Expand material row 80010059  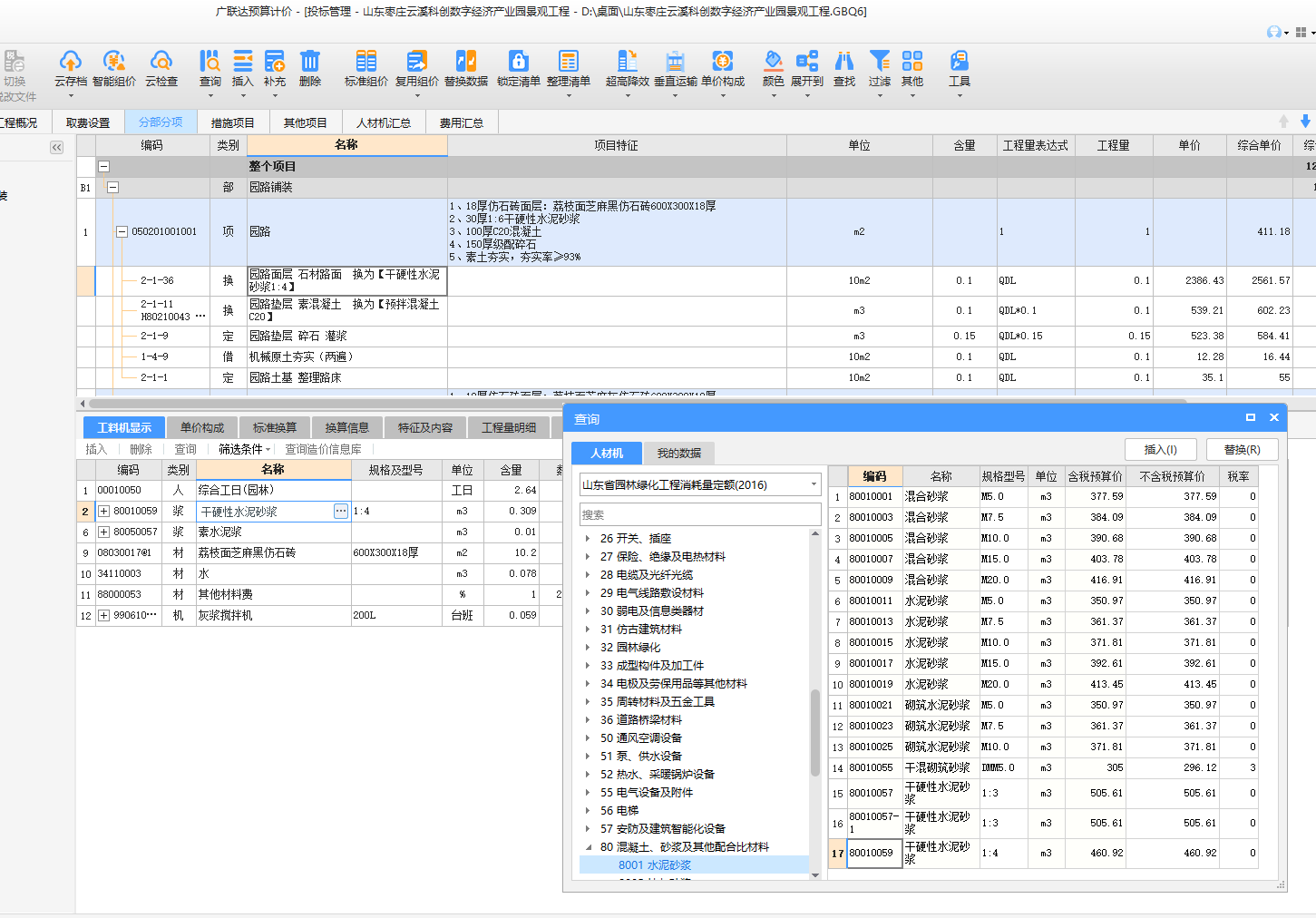coord(104,511)
